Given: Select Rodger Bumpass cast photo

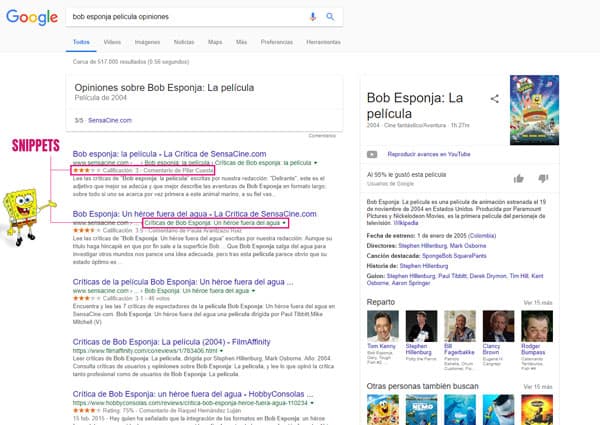Looking at the screenshot, I should point(537,326).
